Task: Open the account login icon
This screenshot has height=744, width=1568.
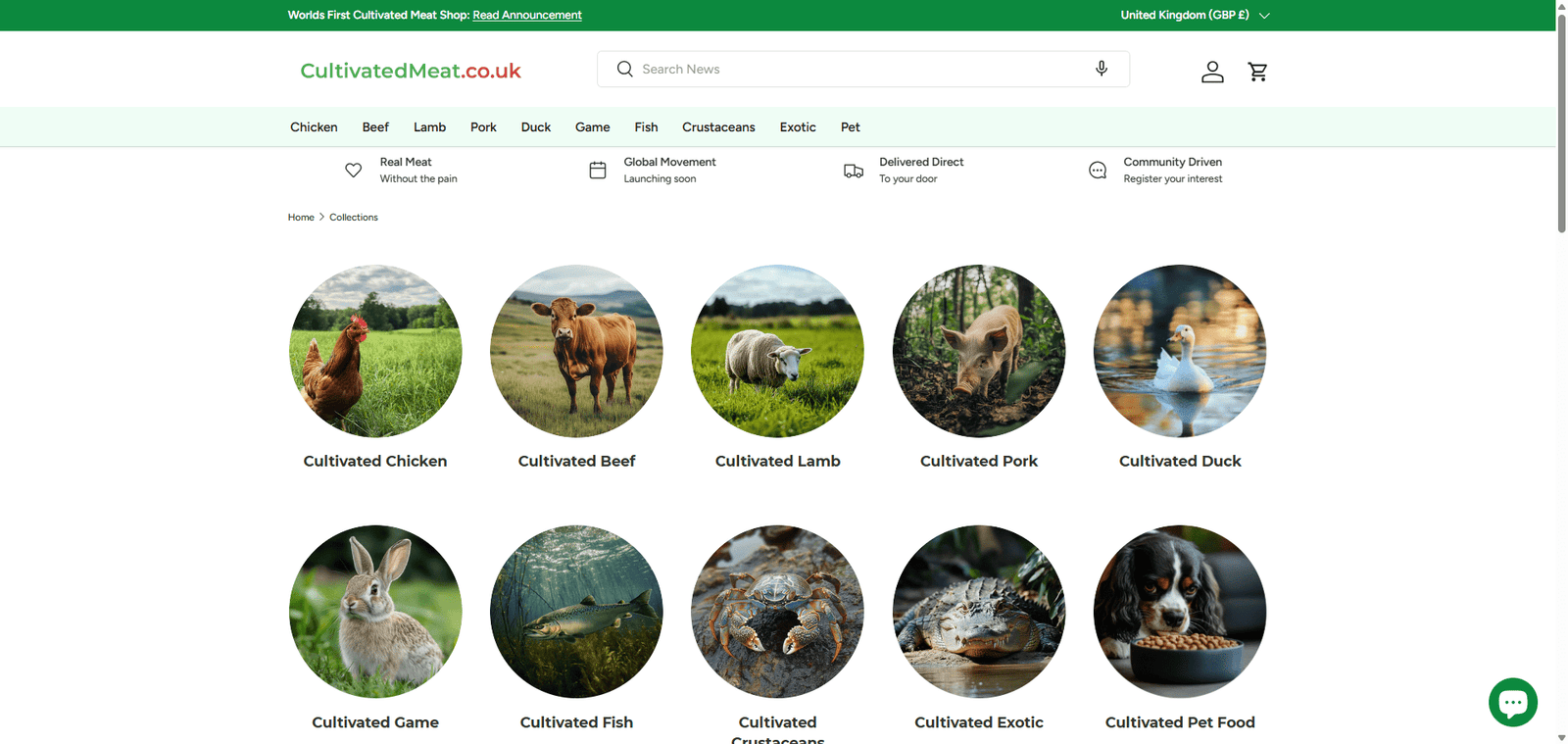Action: (1212, 72)
